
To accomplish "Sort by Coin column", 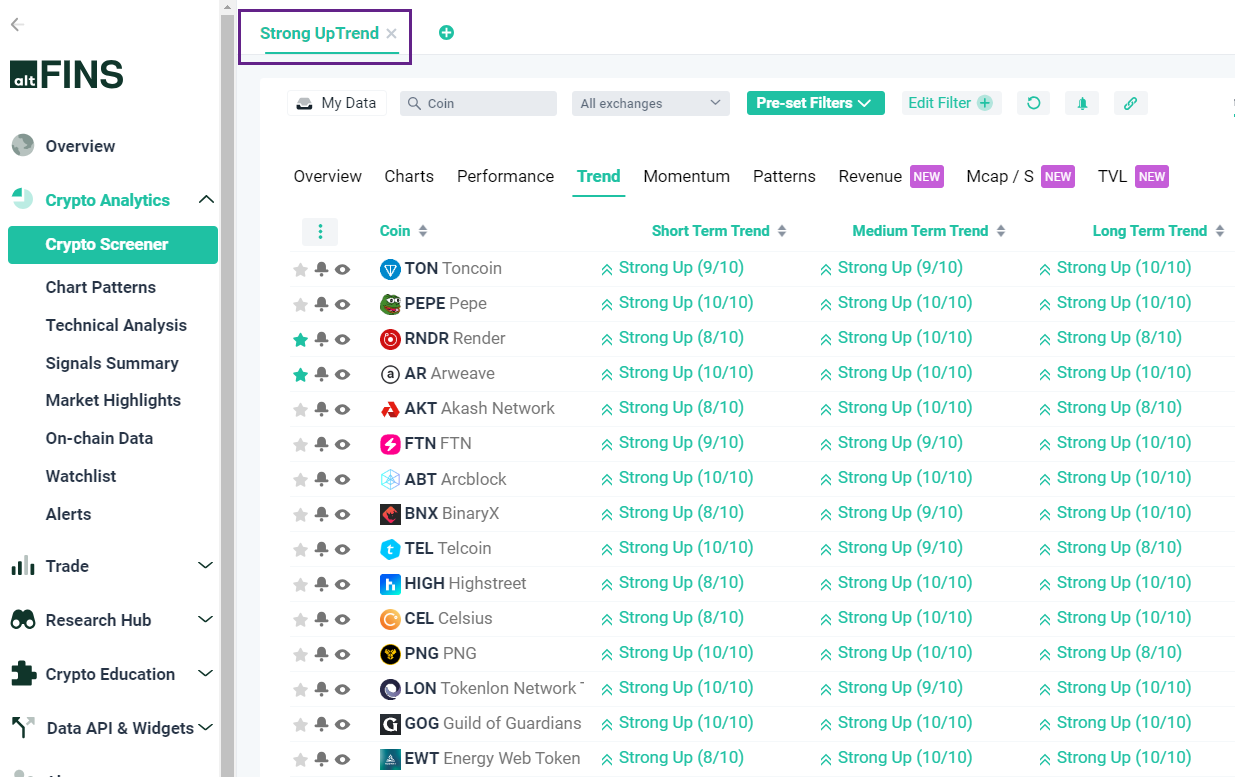I will click(404, 231).
